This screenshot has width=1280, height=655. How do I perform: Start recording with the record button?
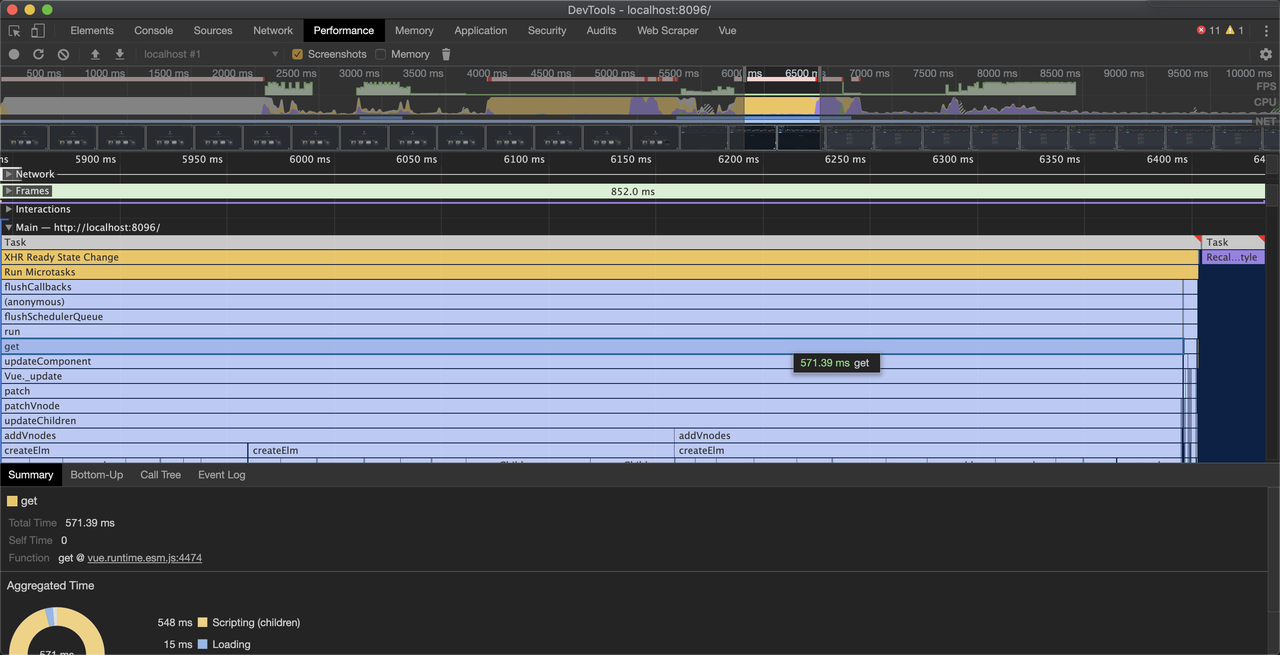click(14, 54)
